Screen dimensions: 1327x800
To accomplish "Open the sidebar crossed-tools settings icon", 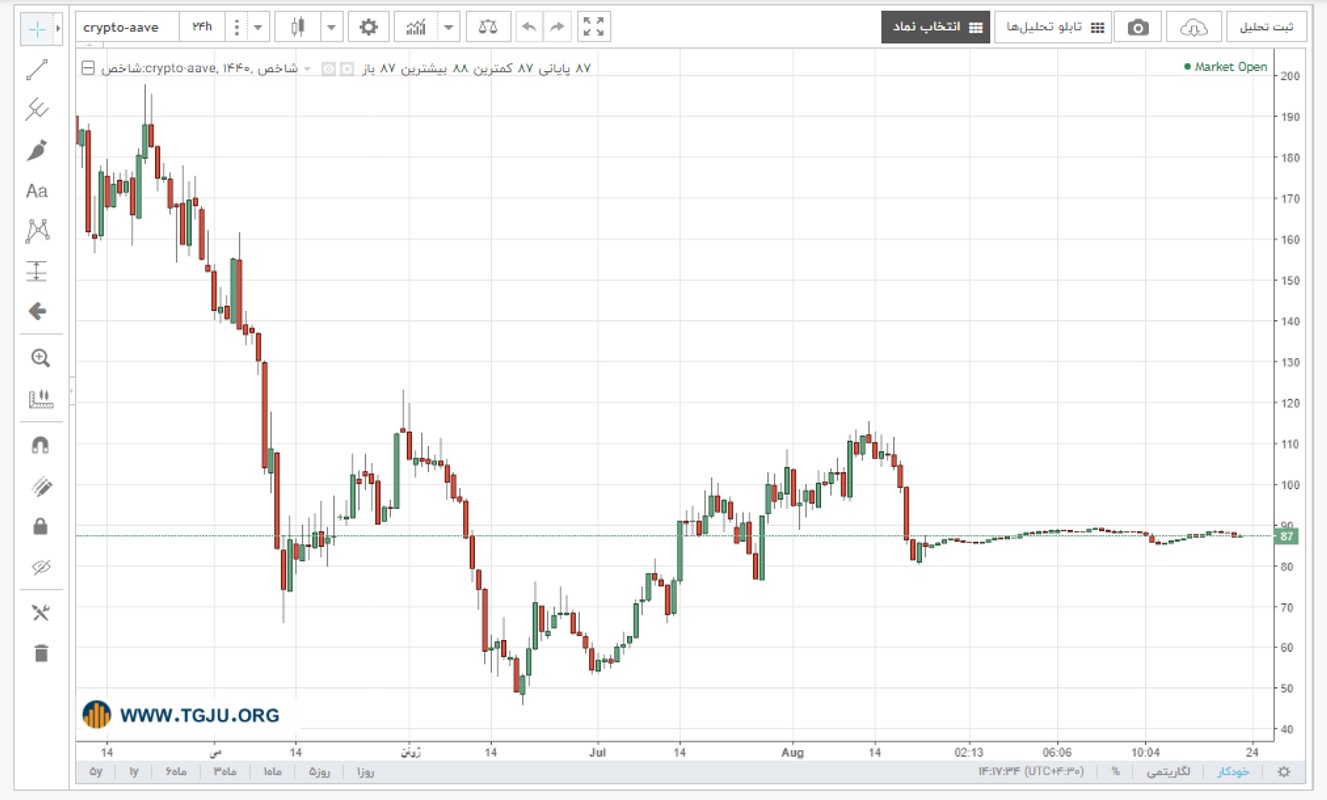I will [x=40, y=613].
